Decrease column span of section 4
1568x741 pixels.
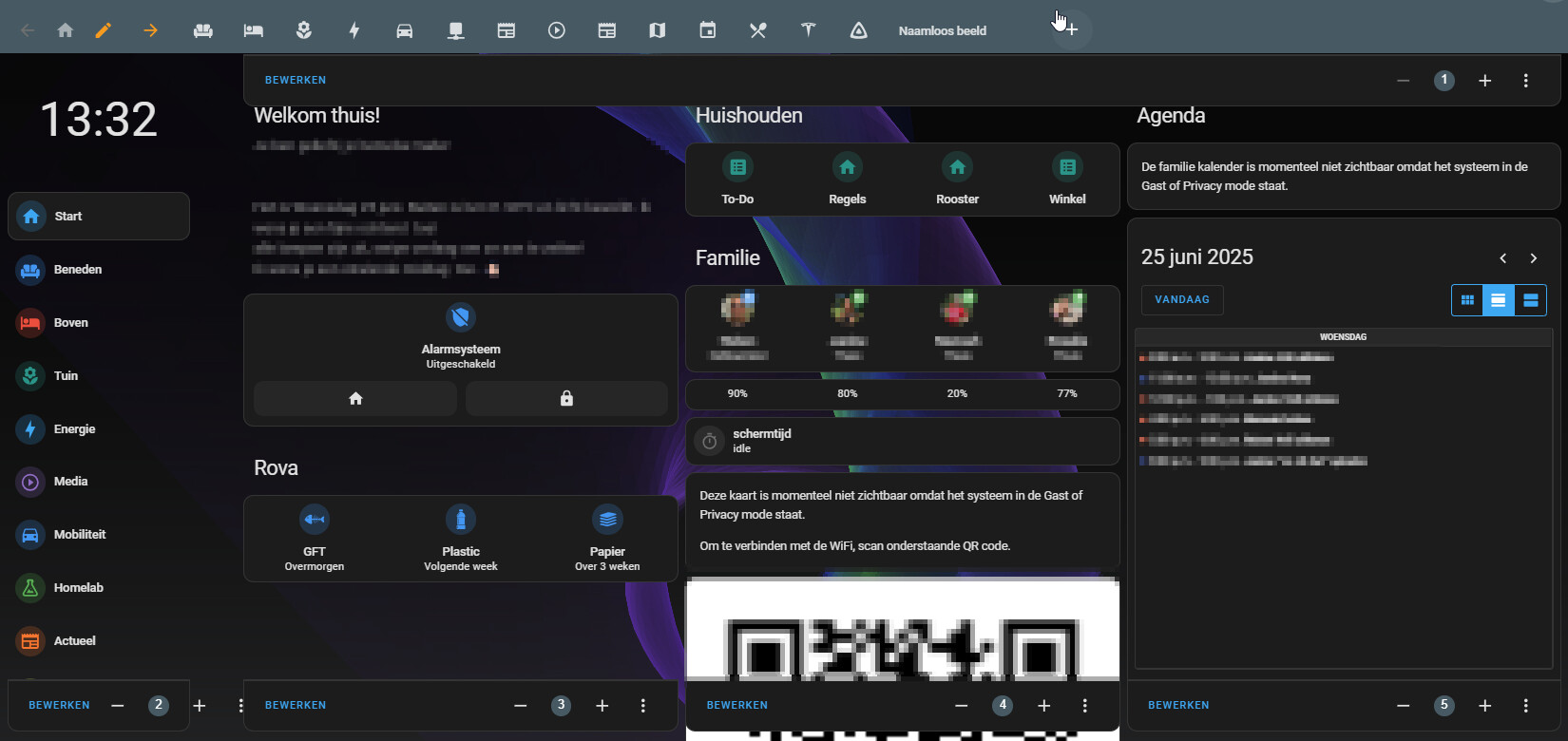click(962, 706)
